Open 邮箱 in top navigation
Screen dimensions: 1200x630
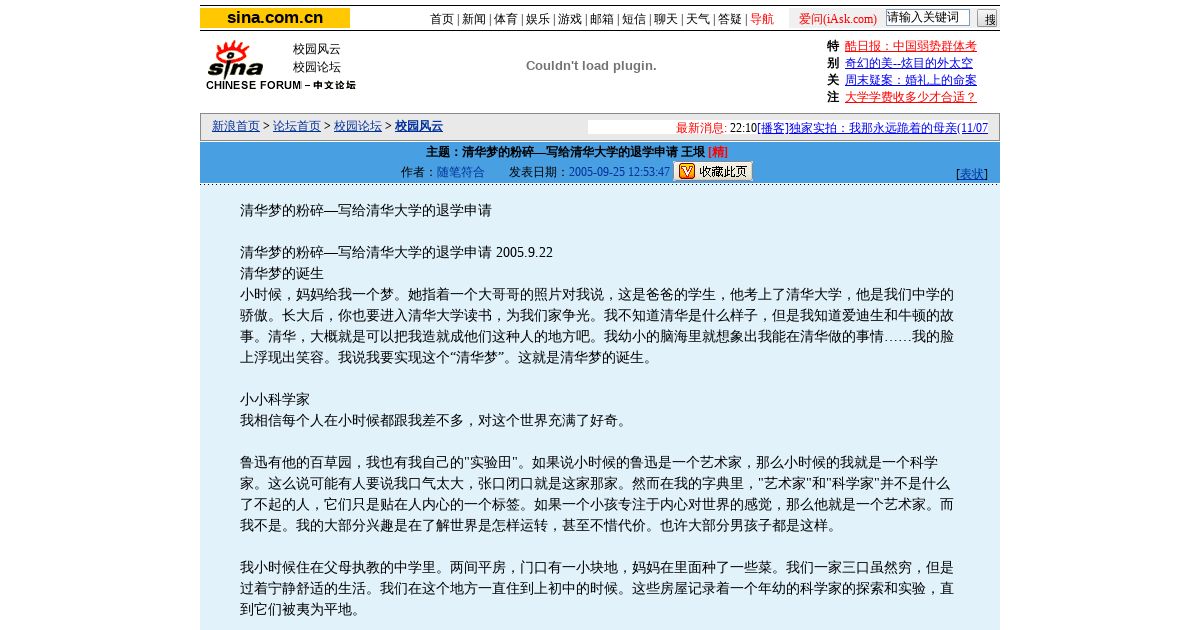(x=602, y=19)
